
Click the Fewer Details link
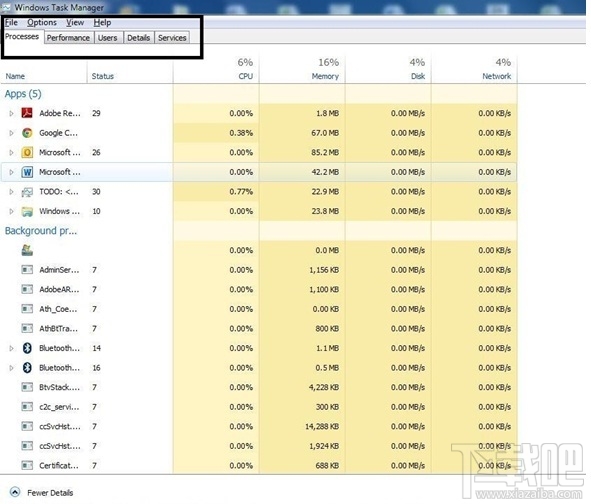click(x=50, y=493)
